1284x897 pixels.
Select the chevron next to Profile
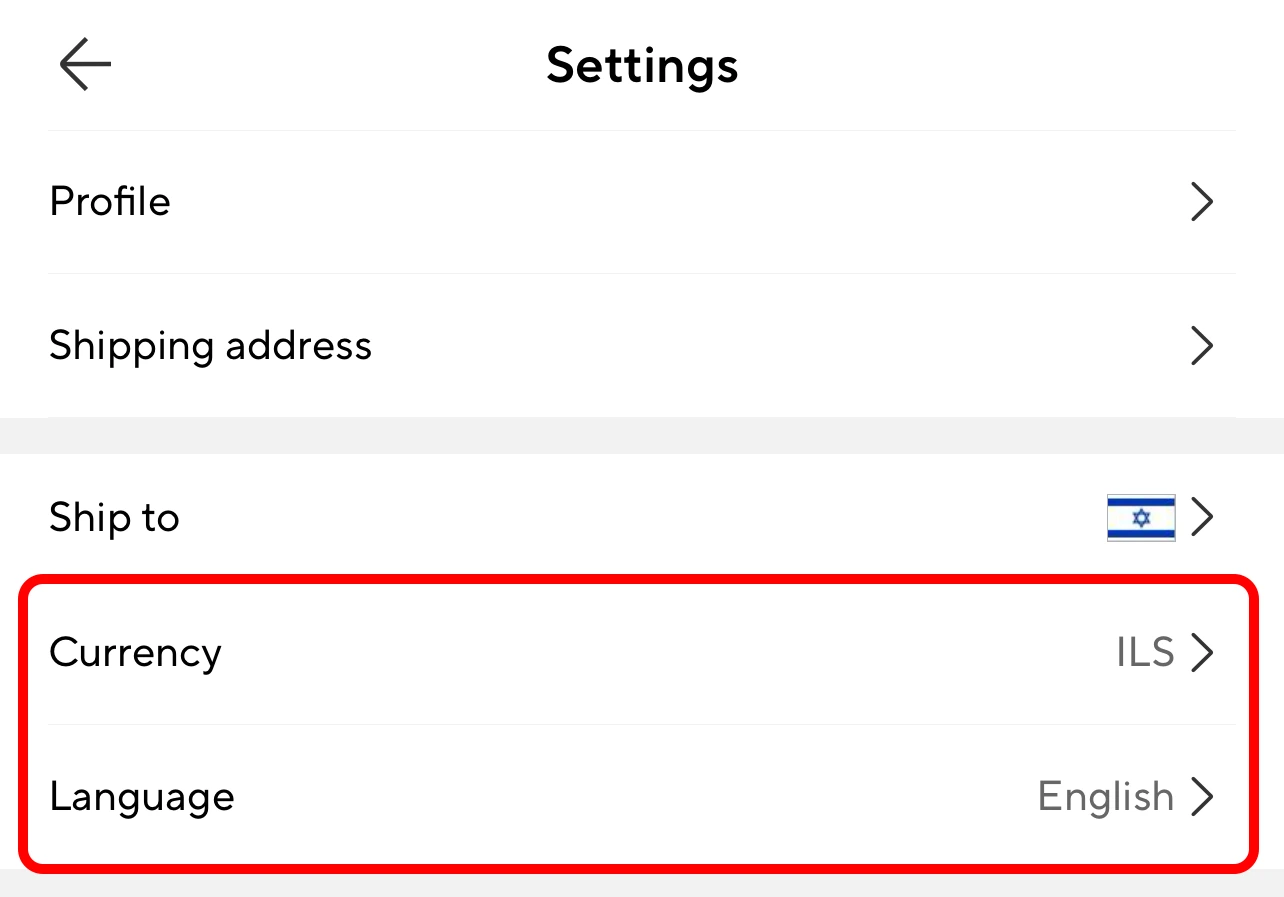click(x=1203, y=201)
